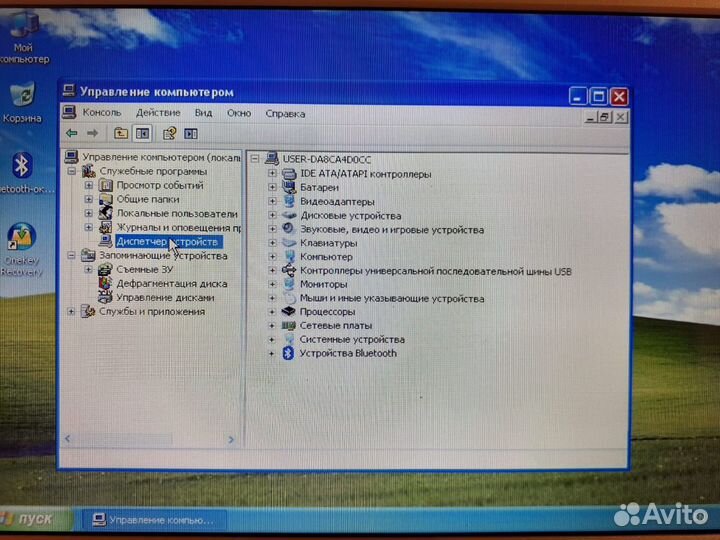The height and width of the screenshot is (540, 720).
Task: Select the Журналы и оповещения tree item
Action: click(178, 227)
